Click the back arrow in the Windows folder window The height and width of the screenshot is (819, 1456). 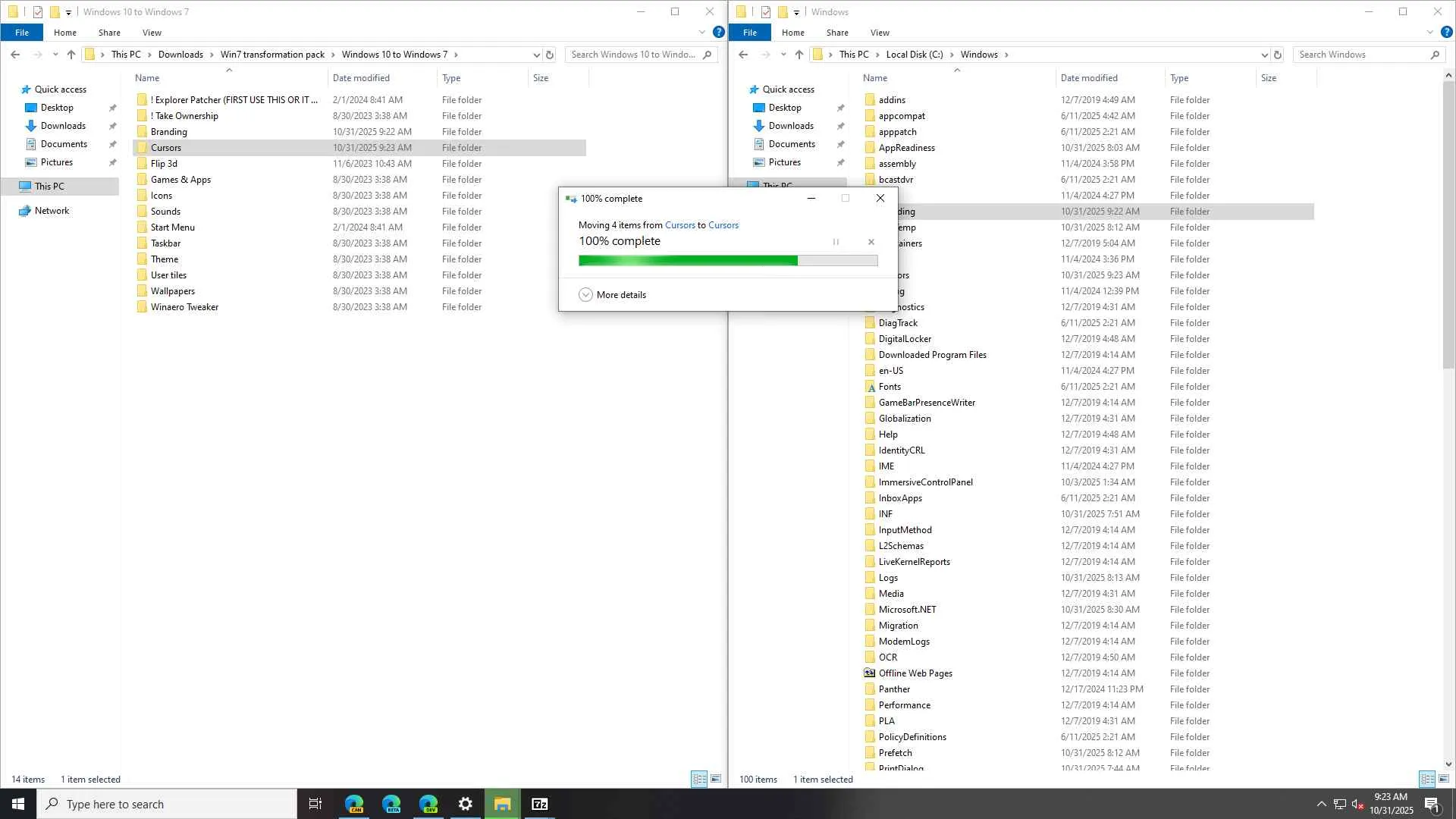point(743,55)
